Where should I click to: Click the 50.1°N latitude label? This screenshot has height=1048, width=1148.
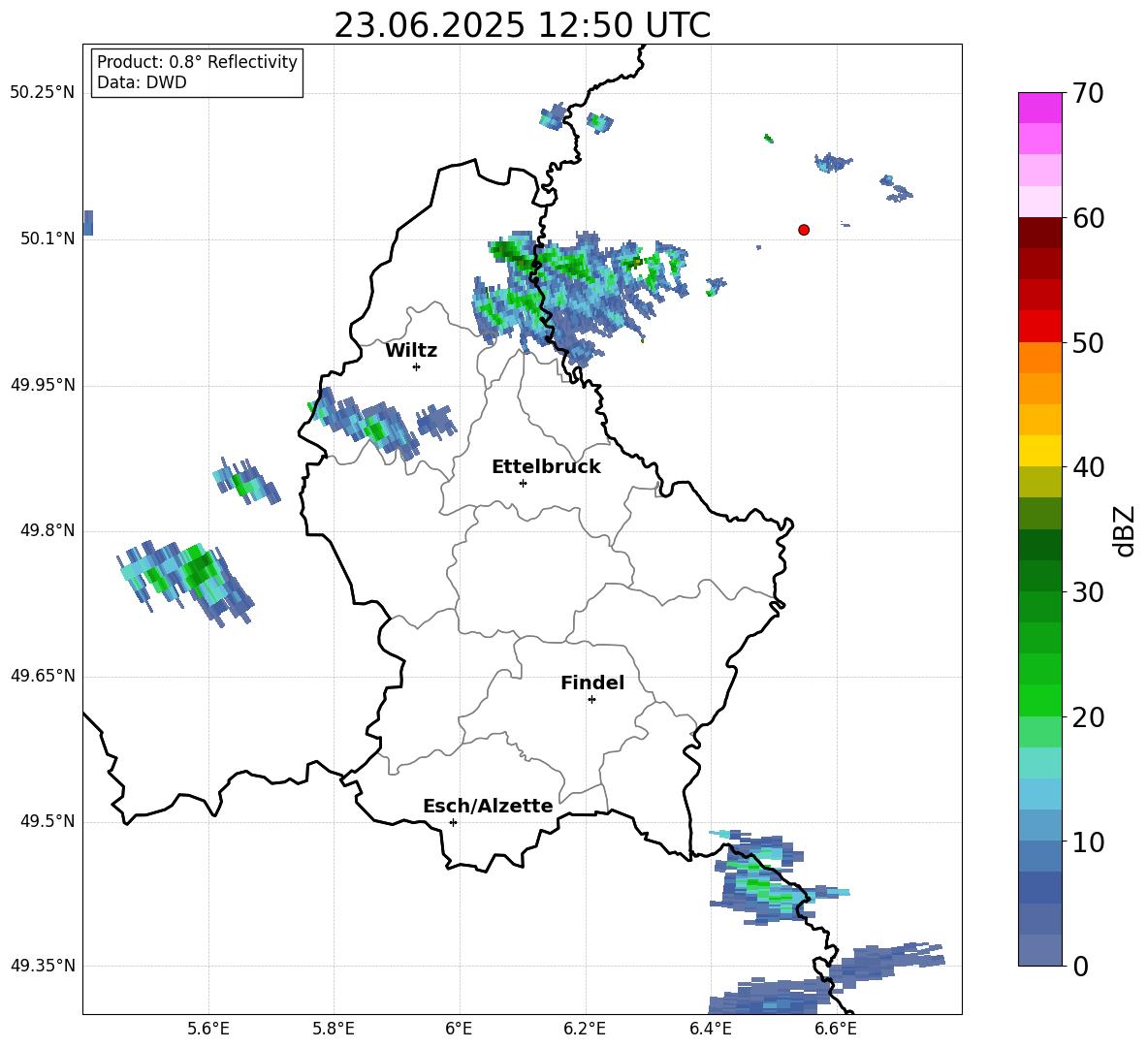[48, 239]
